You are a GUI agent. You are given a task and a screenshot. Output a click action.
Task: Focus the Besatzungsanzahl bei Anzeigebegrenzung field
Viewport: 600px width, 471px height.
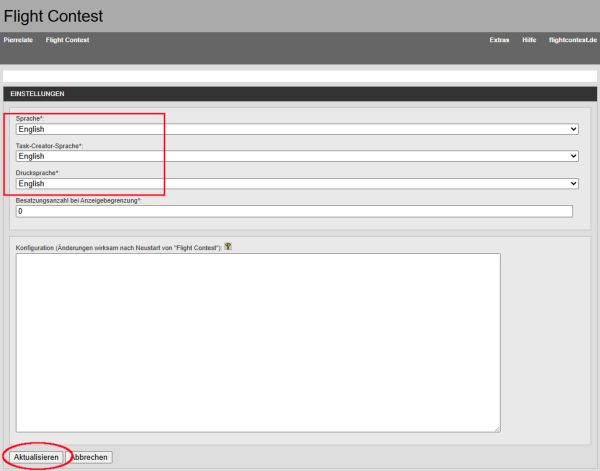pyautogui.click(x=294, y=211)
